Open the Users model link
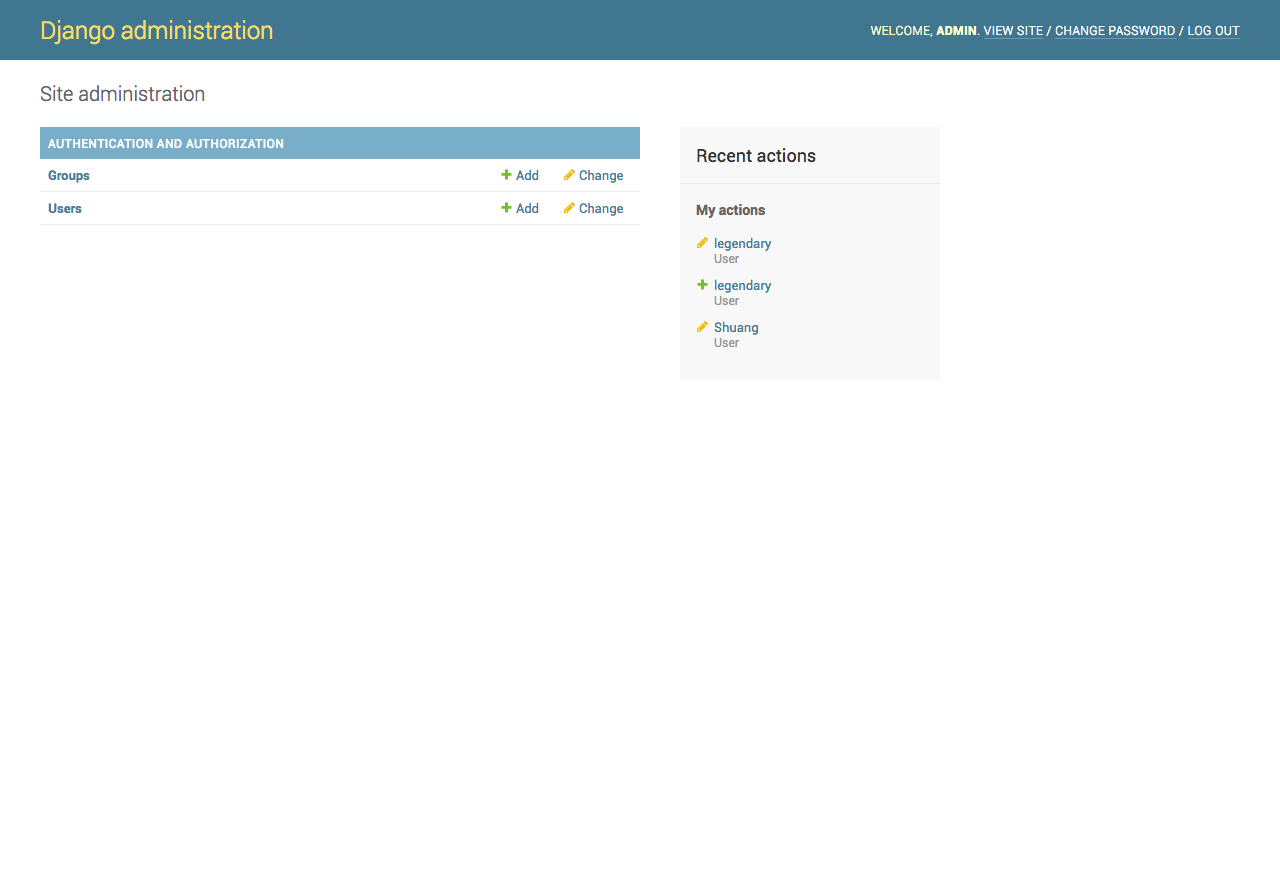 pyautogui.click(x=65, y=208)
